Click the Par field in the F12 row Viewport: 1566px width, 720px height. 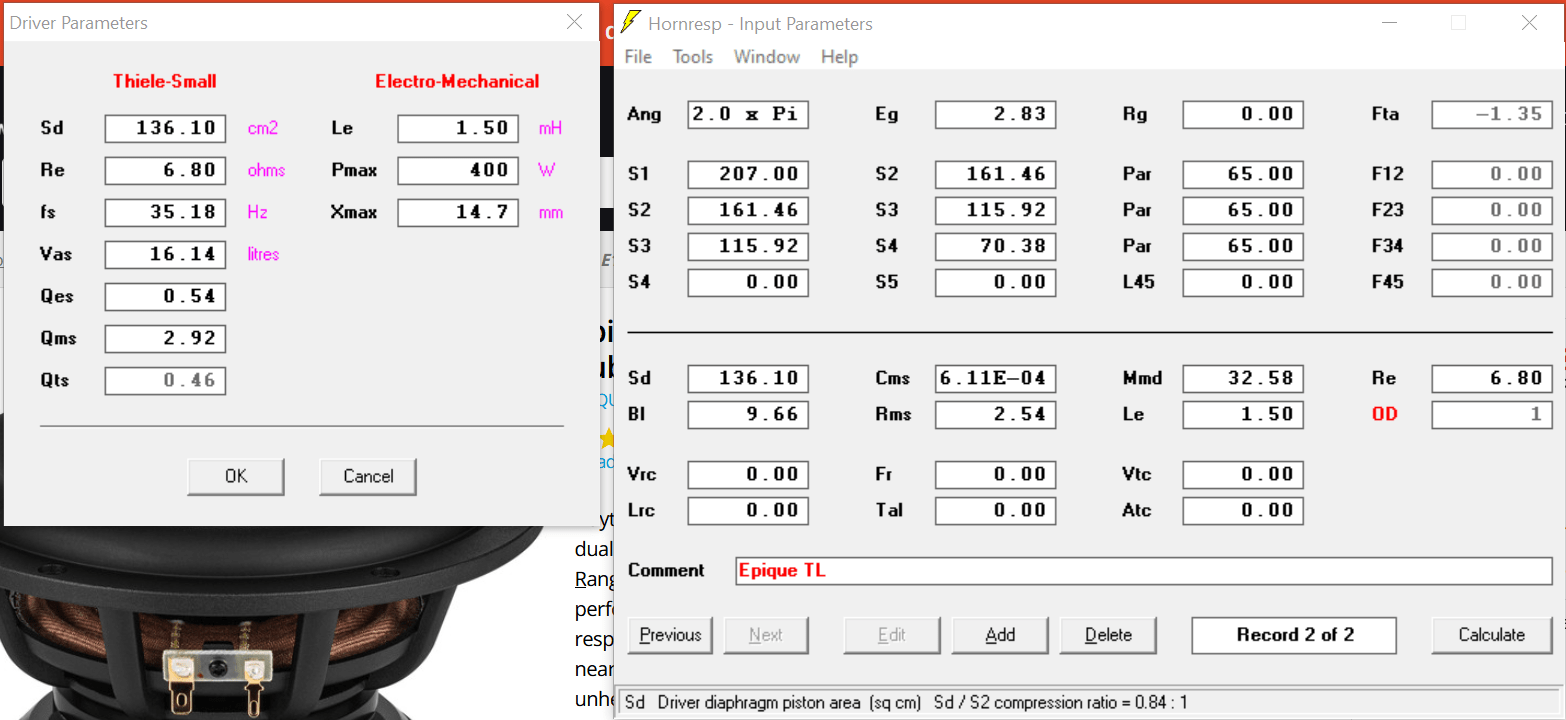point(1243,174)
